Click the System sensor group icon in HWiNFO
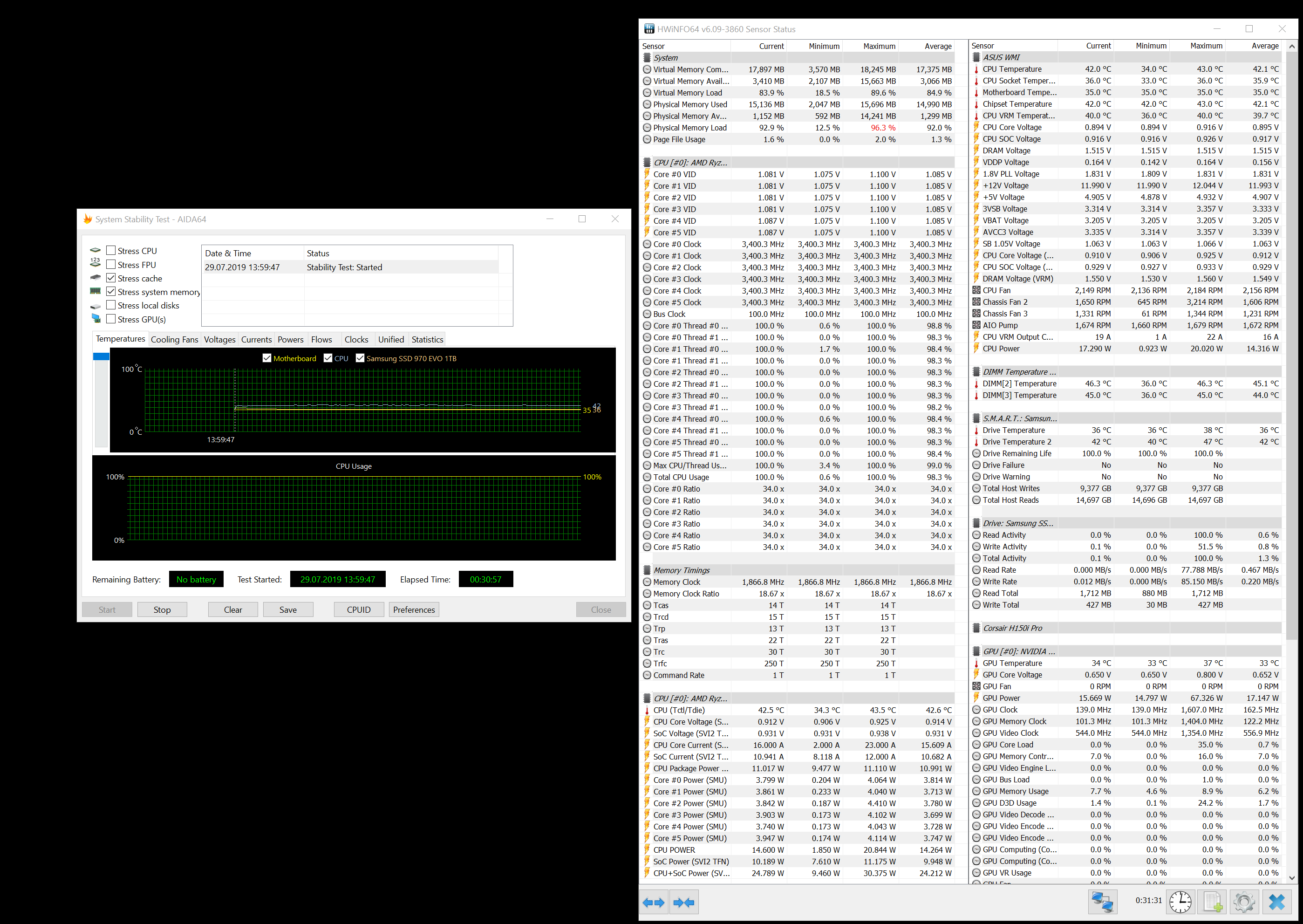The height and width of the screenshot is (924, 1303). point(647,57)
